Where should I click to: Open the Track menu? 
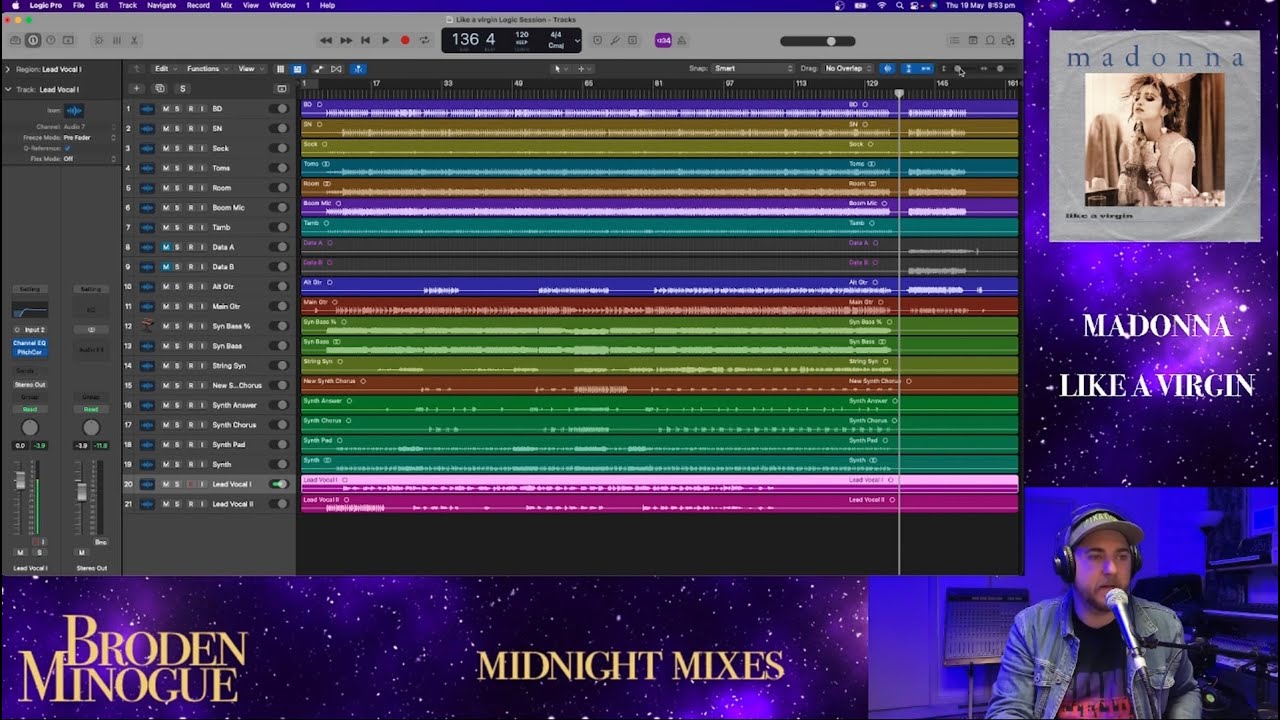coord(128,5)
